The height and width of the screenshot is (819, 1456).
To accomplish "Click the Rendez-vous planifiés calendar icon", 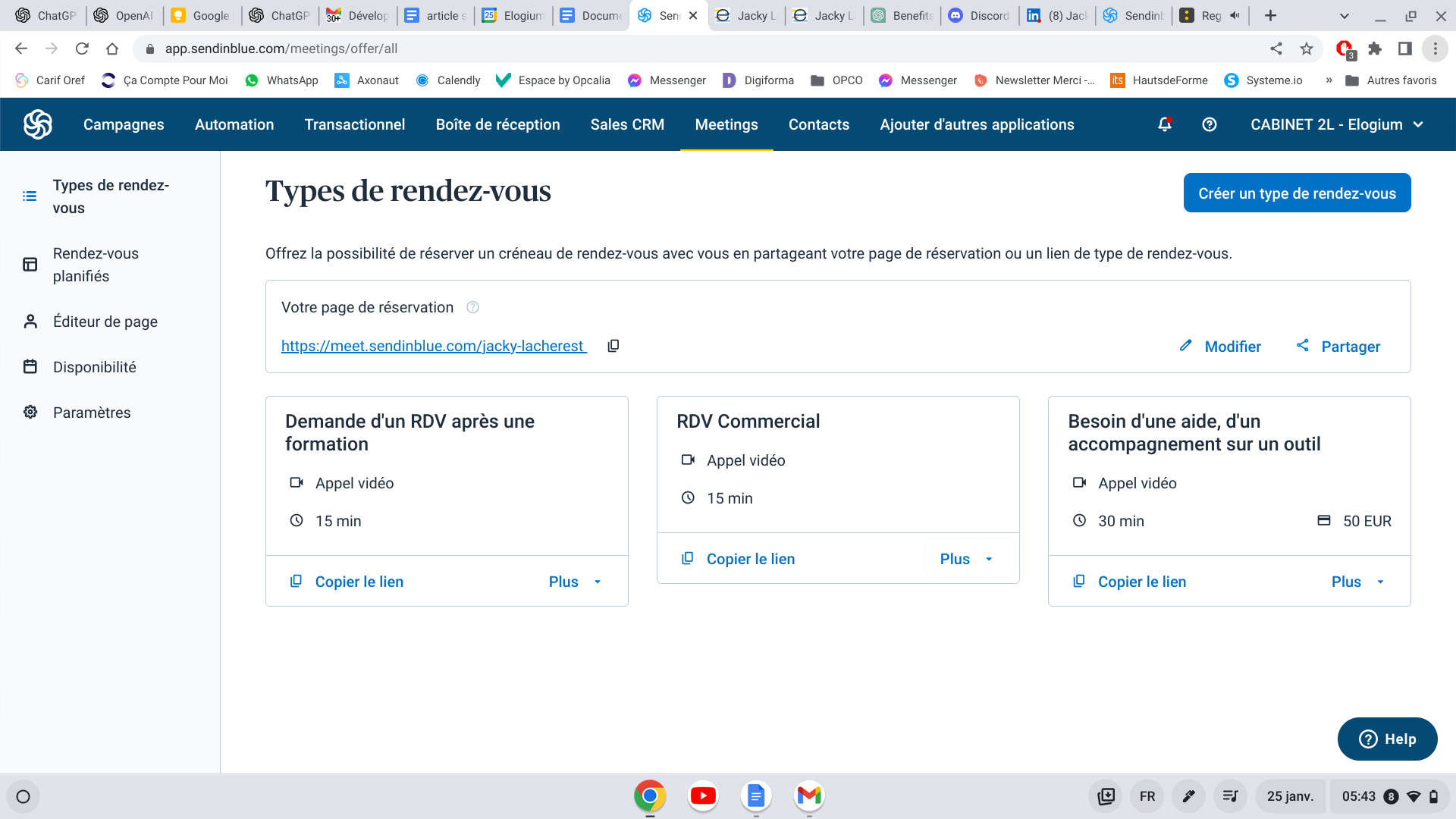I will (30, 265).
